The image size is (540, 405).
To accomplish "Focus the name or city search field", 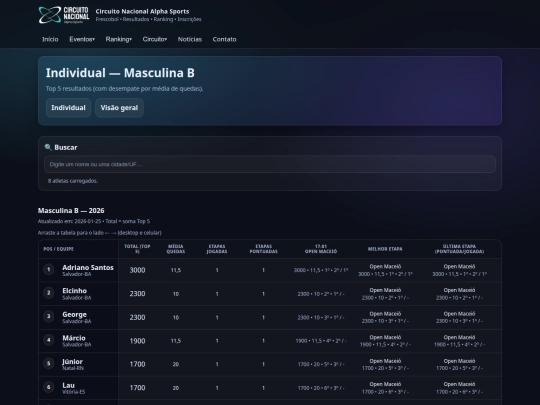I will point(270,164).
